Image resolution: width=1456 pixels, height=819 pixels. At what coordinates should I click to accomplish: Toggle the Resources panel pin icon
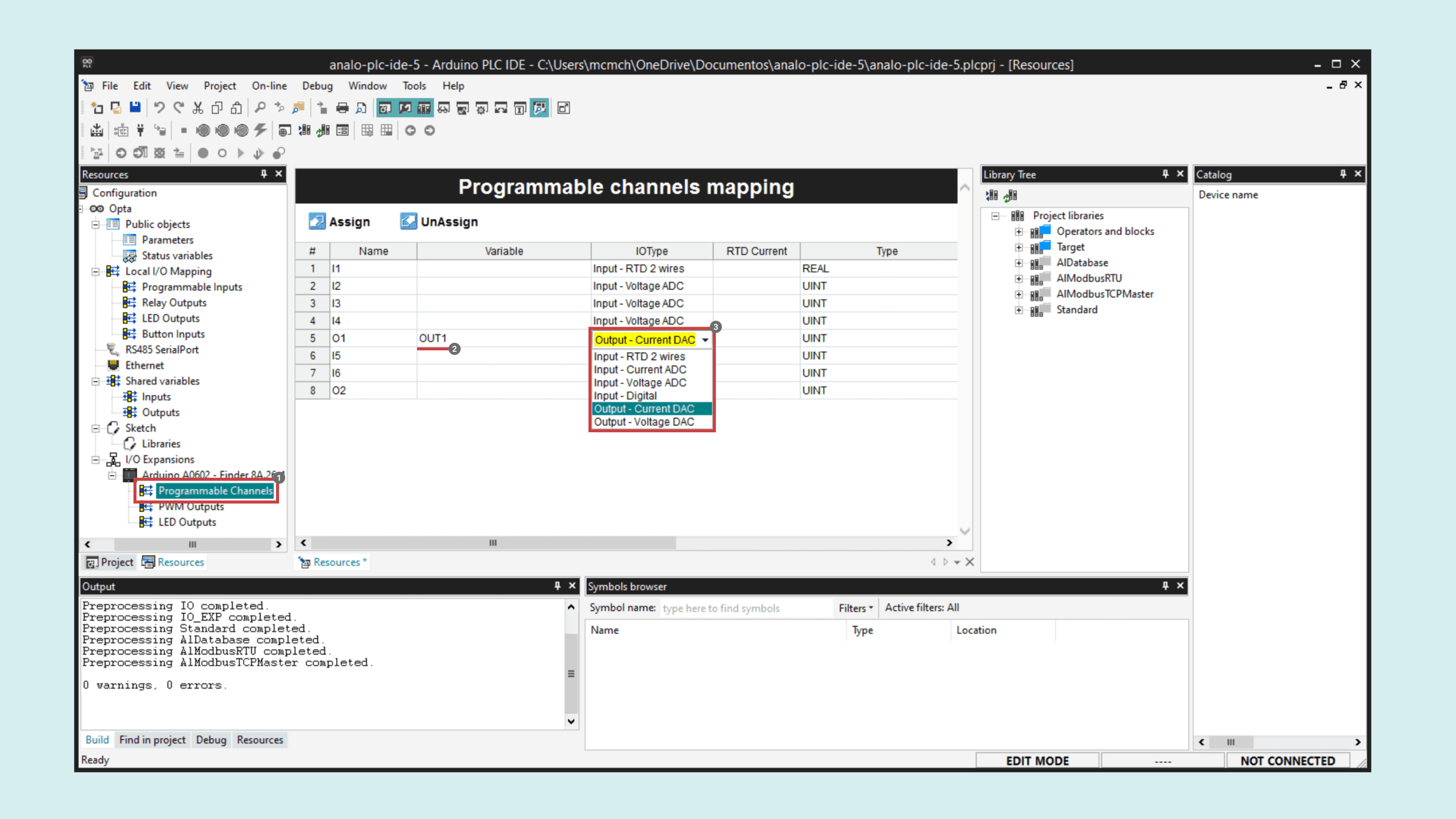pos(263,173)
